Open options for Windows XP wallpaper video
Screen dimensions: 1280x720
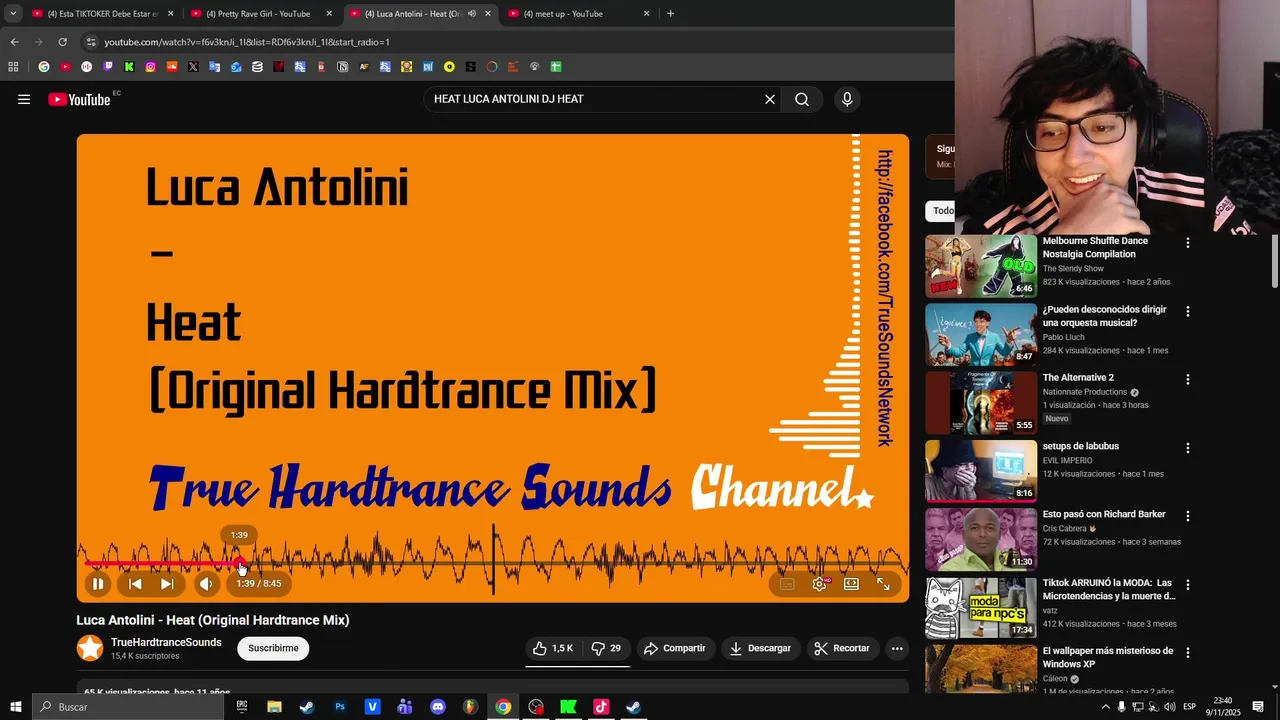[x=1188, y=653]
